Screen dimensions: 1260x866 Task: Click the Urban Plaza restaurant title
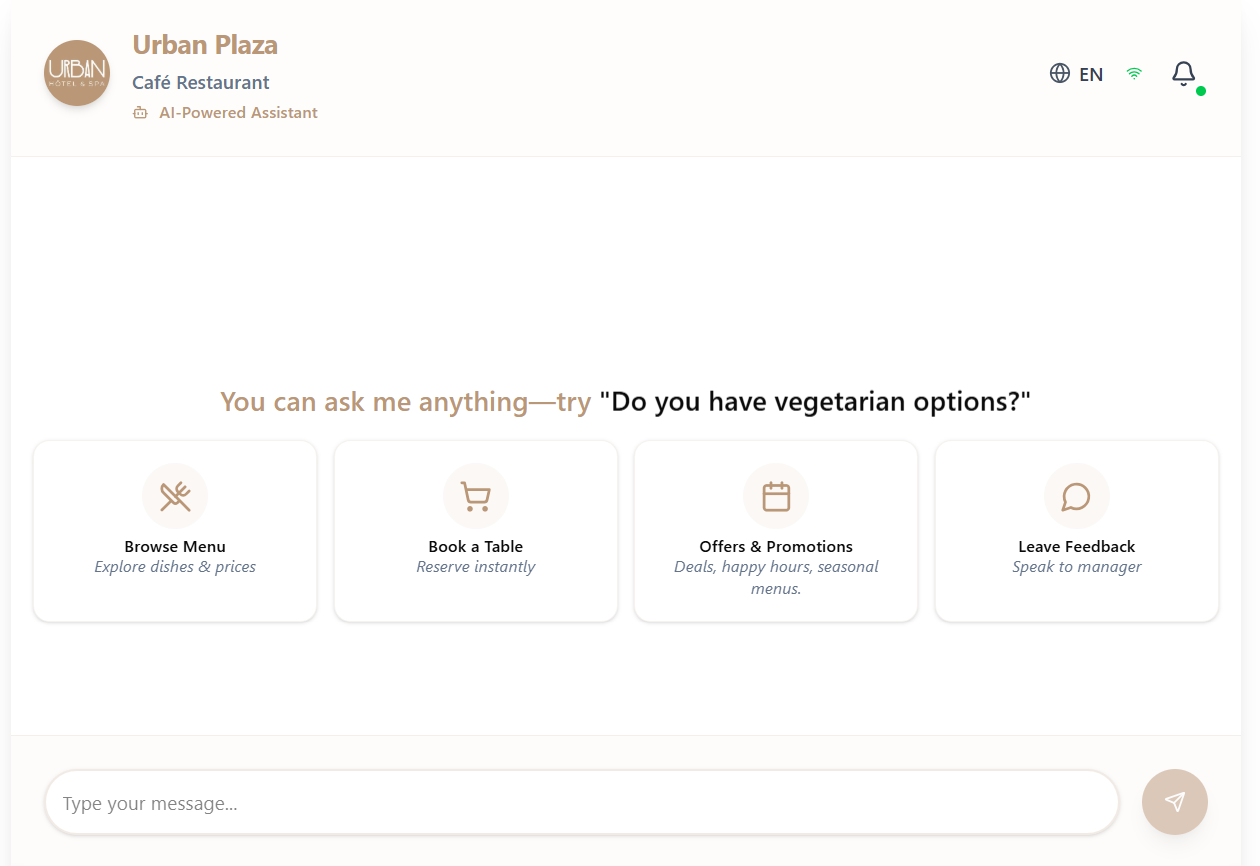click(204, 44)
